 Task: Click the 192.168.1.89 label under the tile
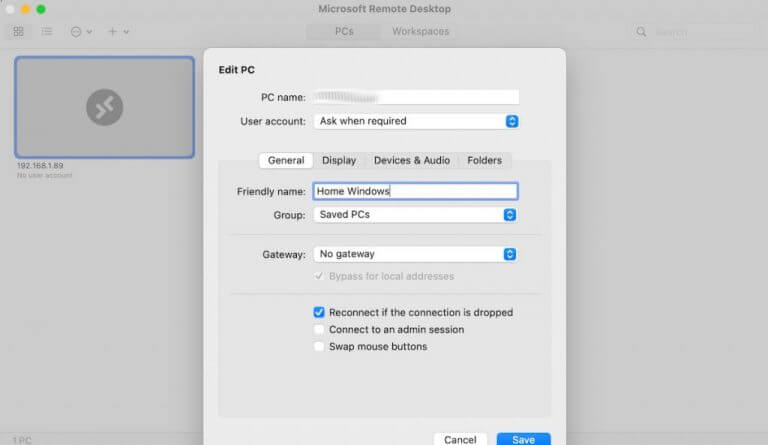click(40, 165)
